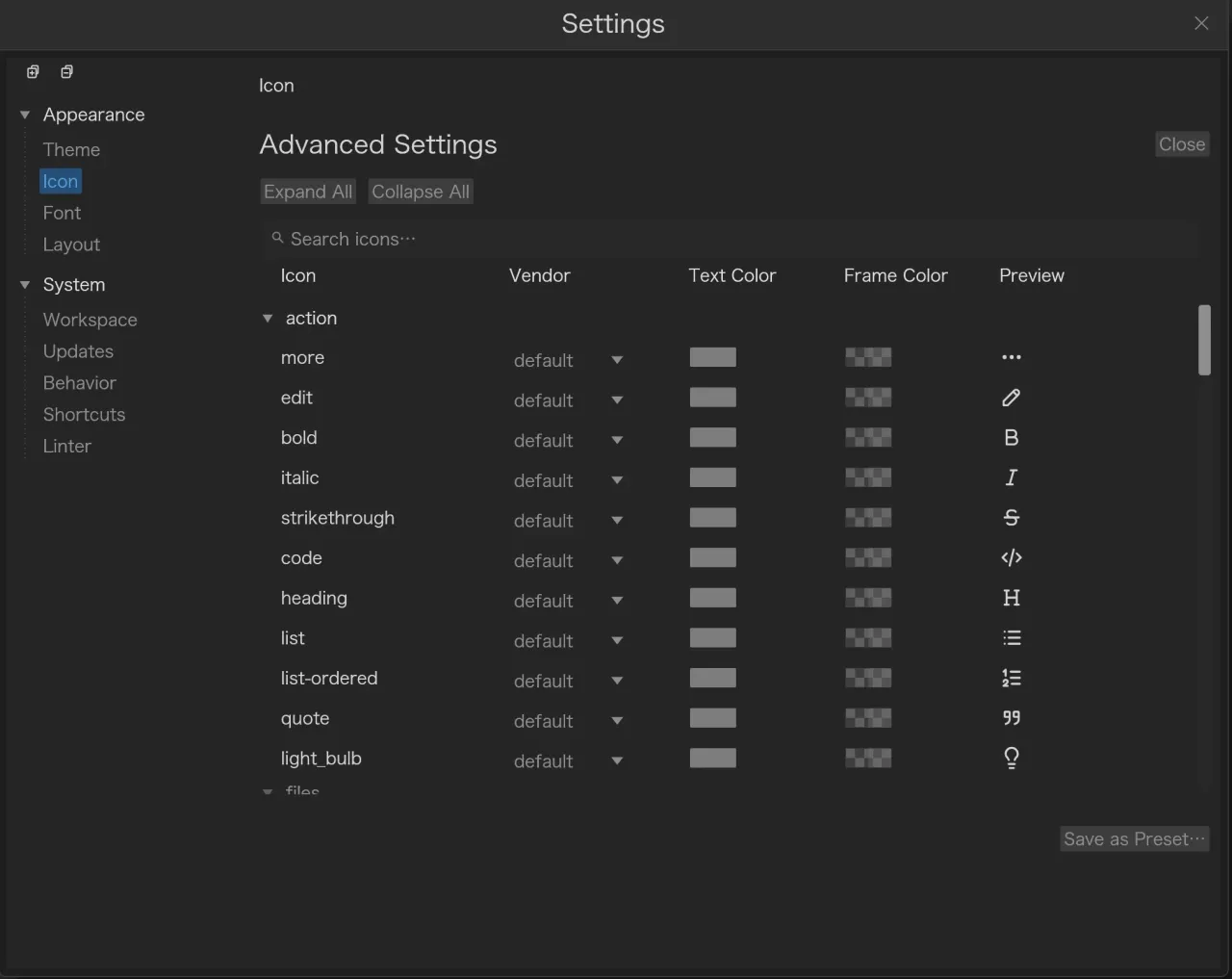Click Save as Preset button
The height and width of the screenshot is (979, 1232).
1135,838
